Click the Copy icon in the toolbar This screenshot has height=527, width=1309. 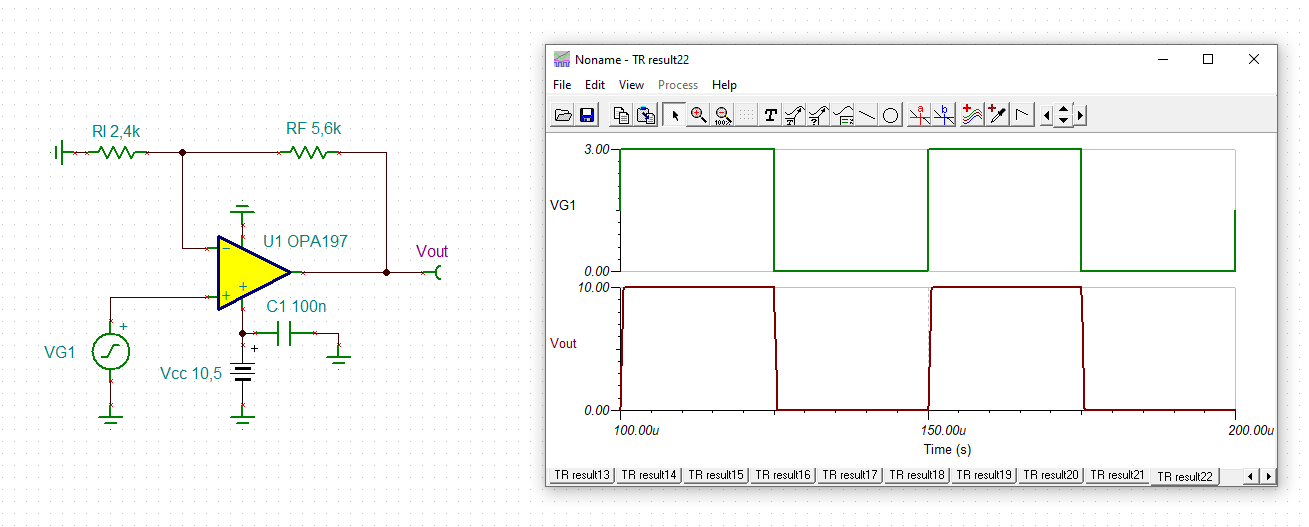click(621, 115)
